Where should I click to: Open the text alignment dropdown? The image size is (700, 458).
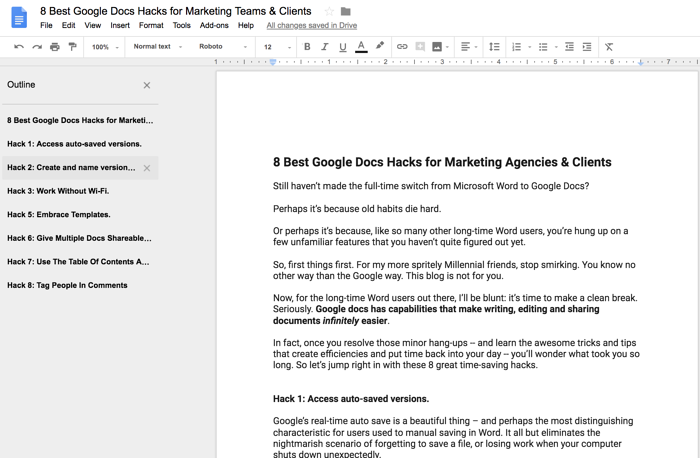(469, 46)
